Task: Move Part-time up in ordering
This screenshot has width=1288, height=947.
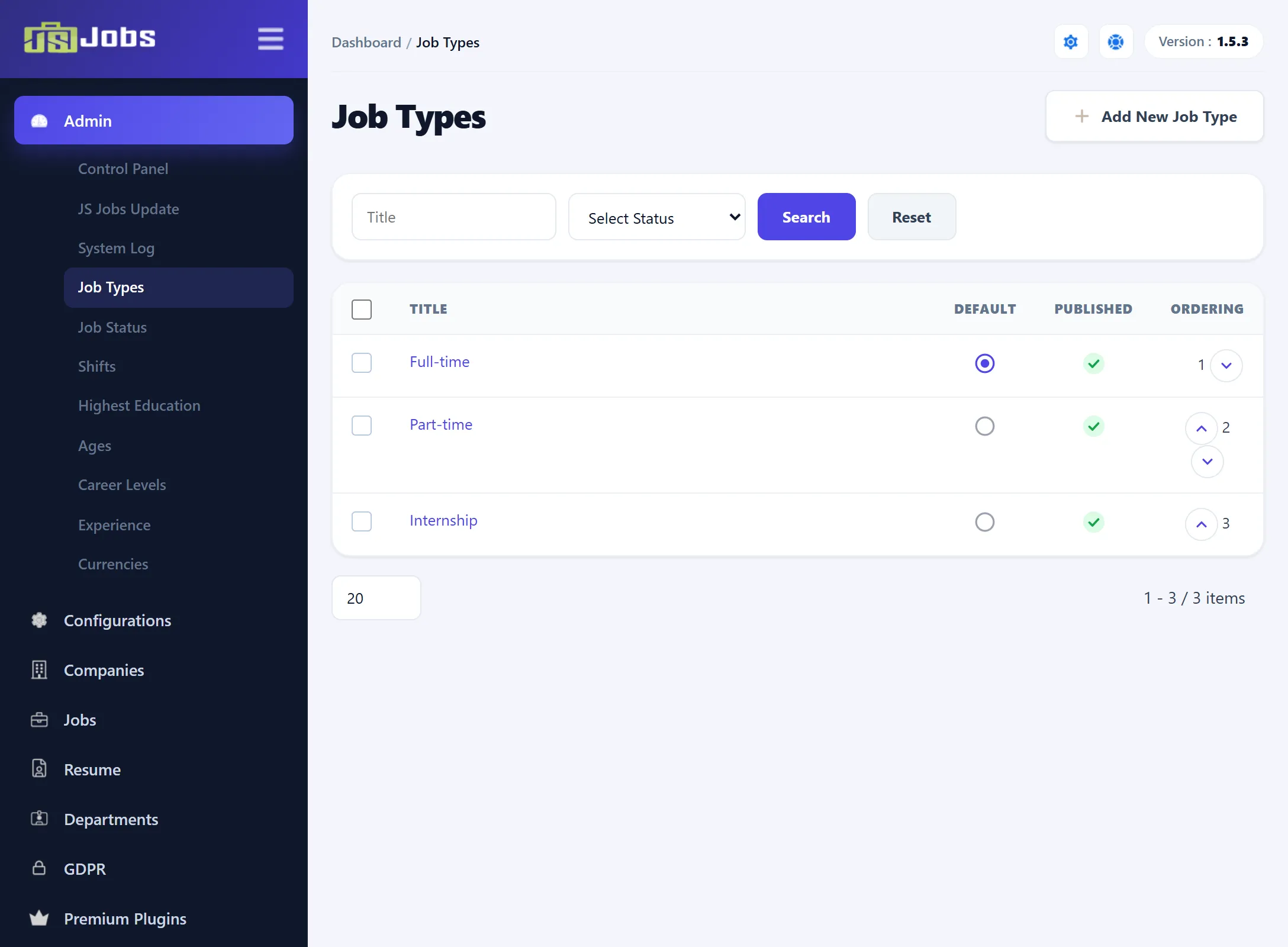Action: point(1202,429)
